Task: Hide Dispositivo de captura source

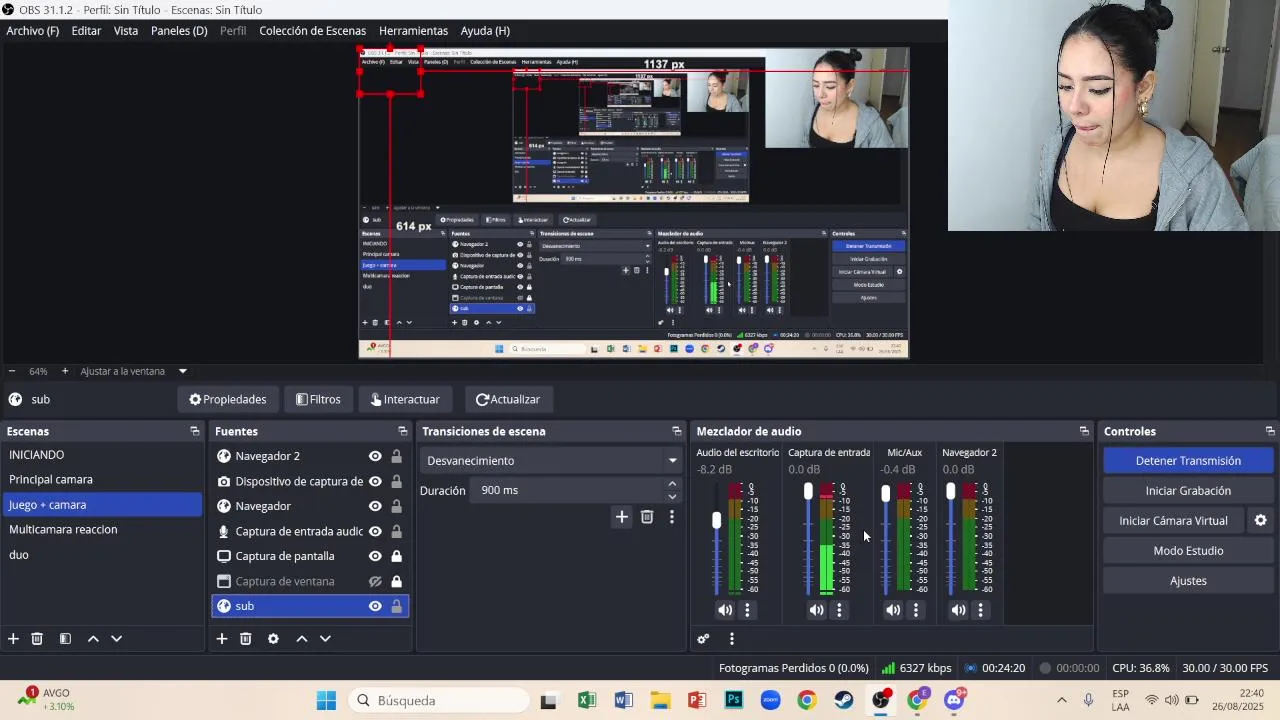Action: point(375,481)
